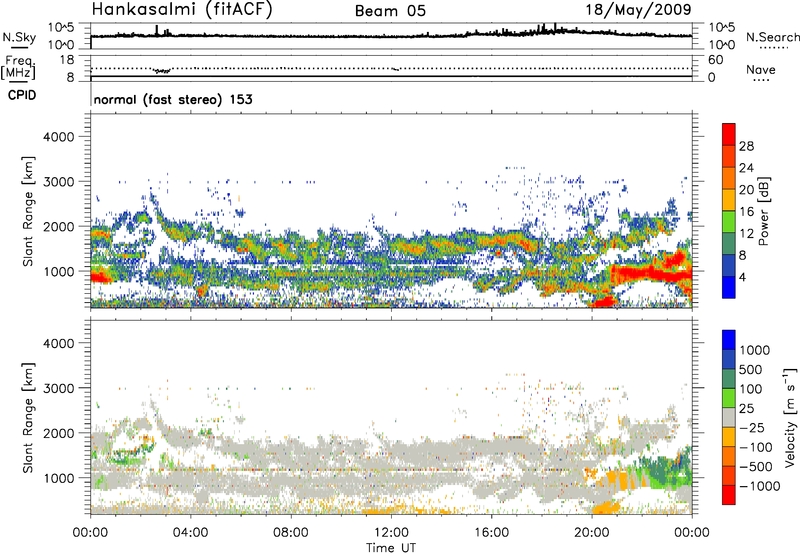Screen dimensions: 800x554
Task: Click the date '18/May/2009'
Action: tap(638, 10)
